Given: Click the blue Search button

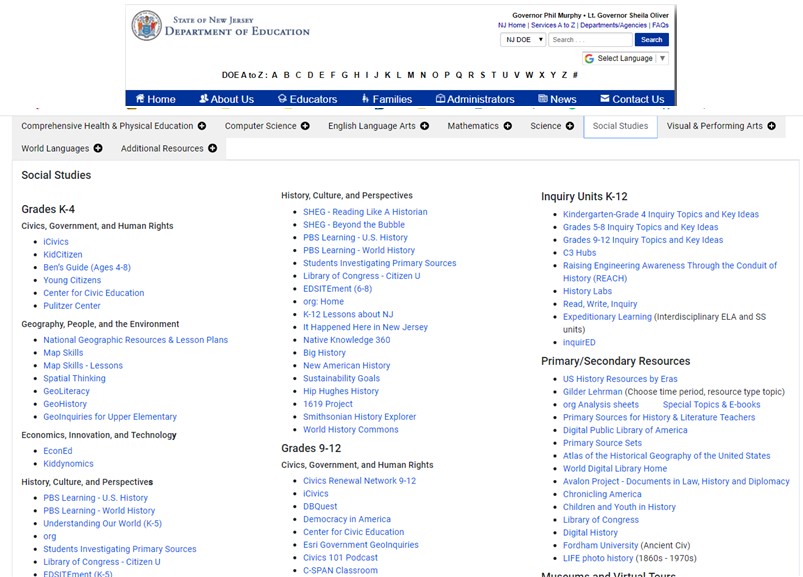Looking at the screenshot, I should (651, 39).
